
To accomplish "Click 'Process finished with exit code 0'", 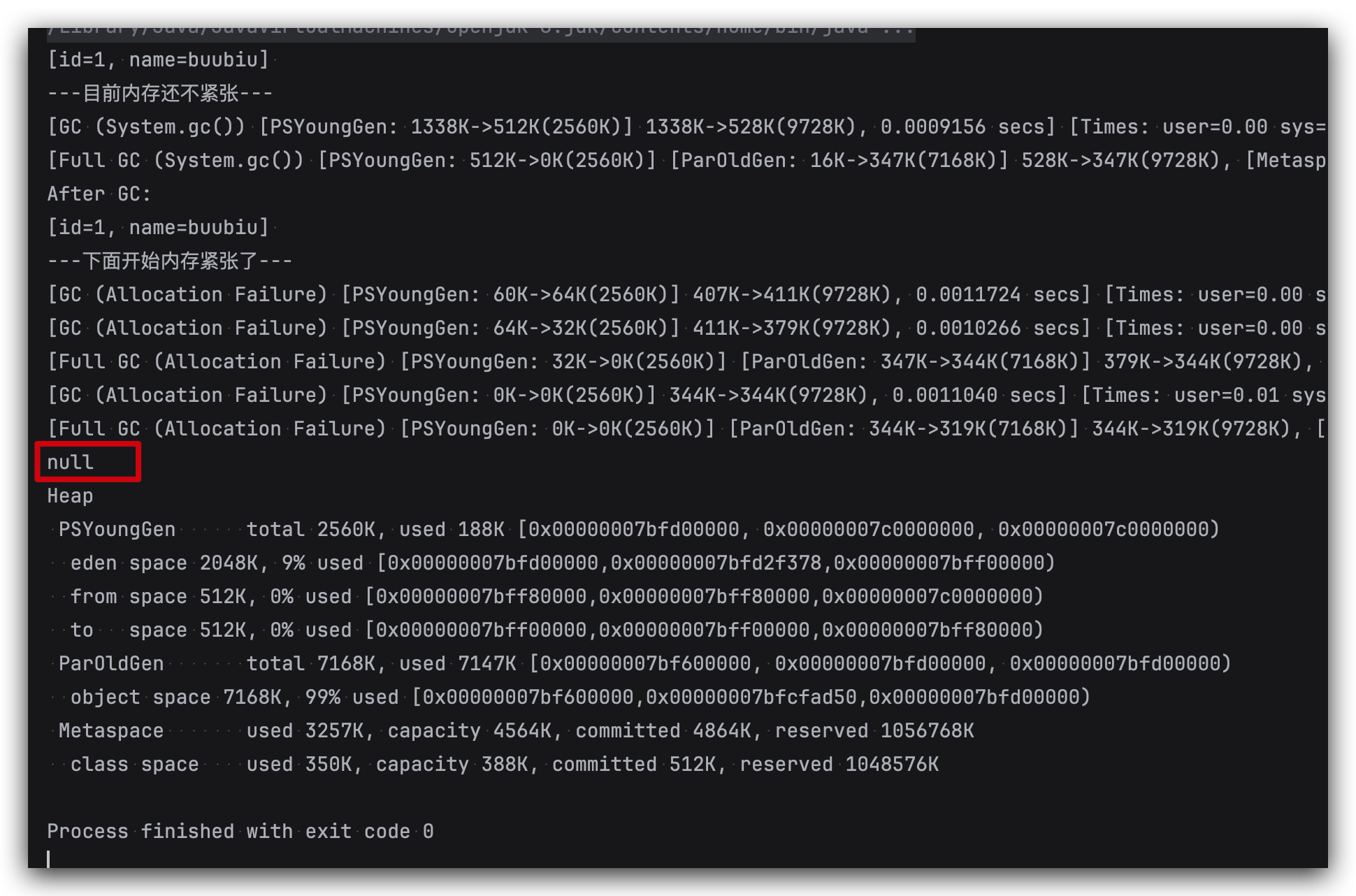I will (x=240, y=832).
